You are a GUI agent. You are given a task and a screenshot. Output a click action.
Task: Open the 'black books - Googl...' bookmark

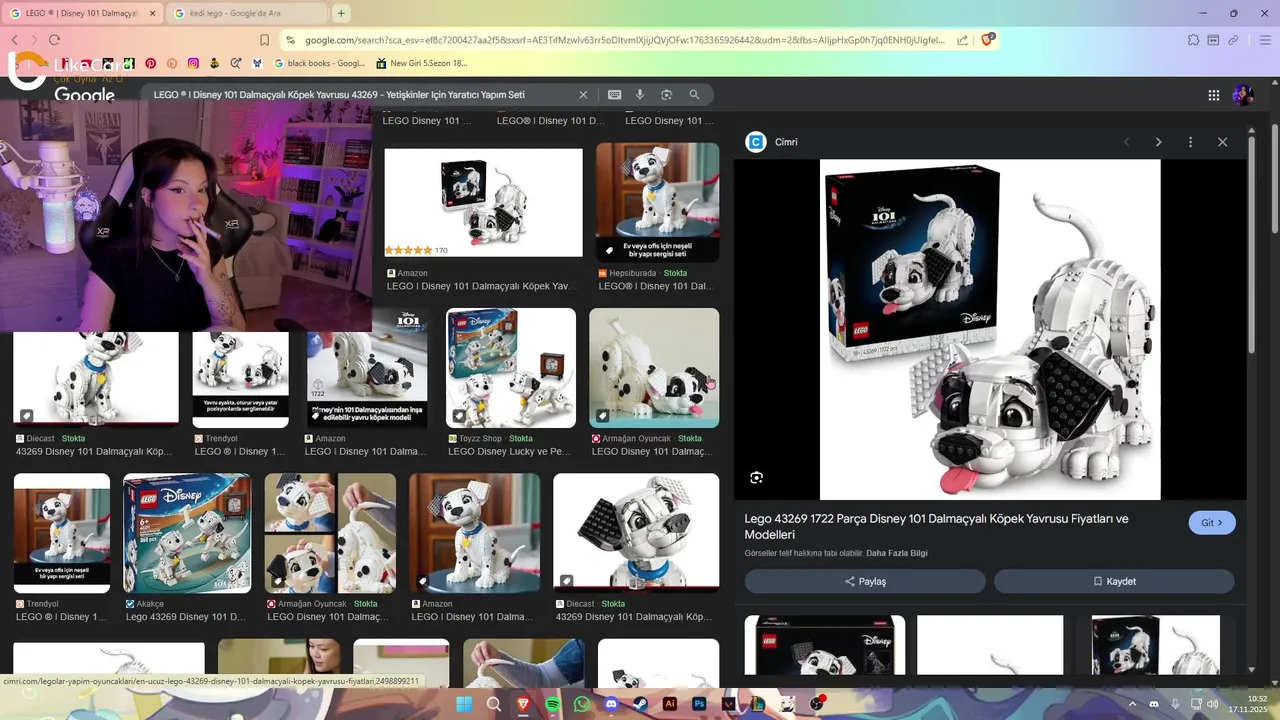(x=320, y=63)
